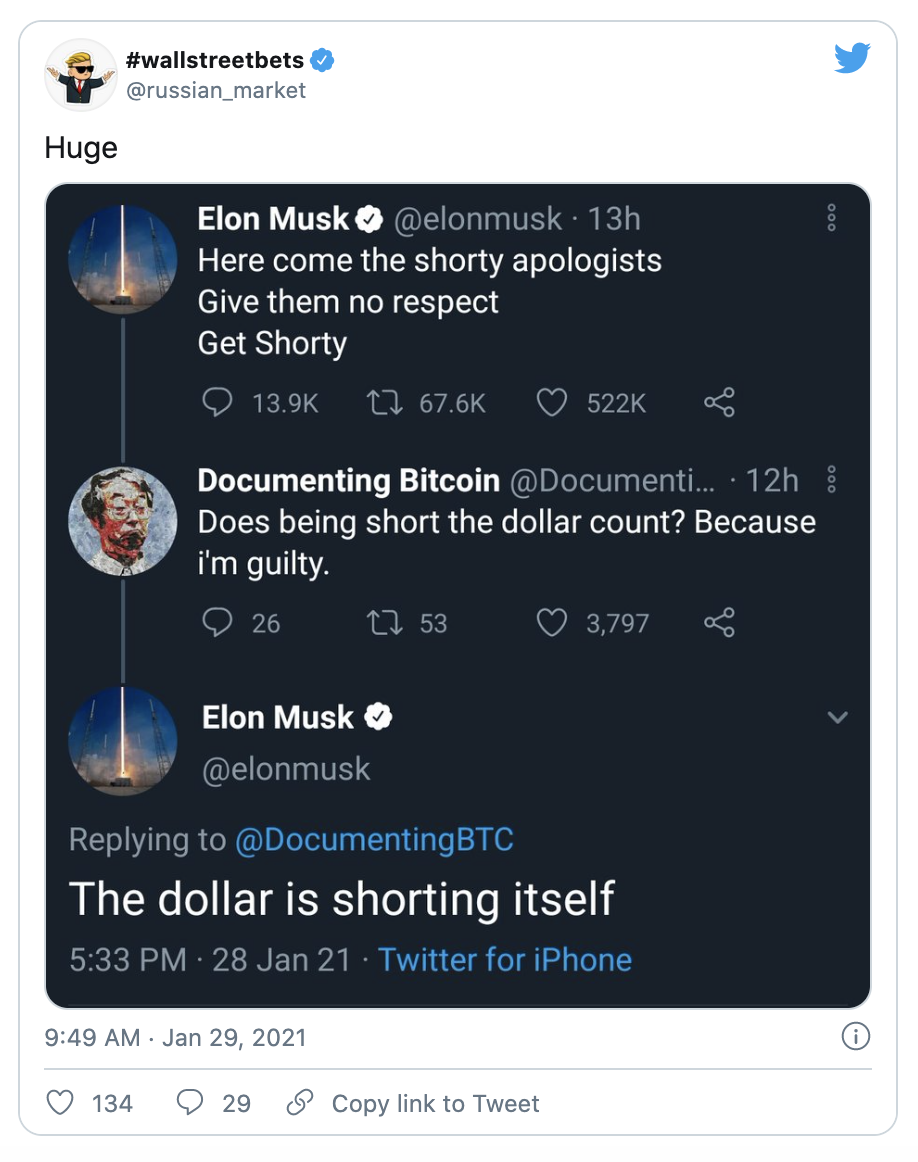Viewport: 918px width, 1162px height.
Task: Open more options on Elon Musk's first tweet
Action: tap(830, 219)
